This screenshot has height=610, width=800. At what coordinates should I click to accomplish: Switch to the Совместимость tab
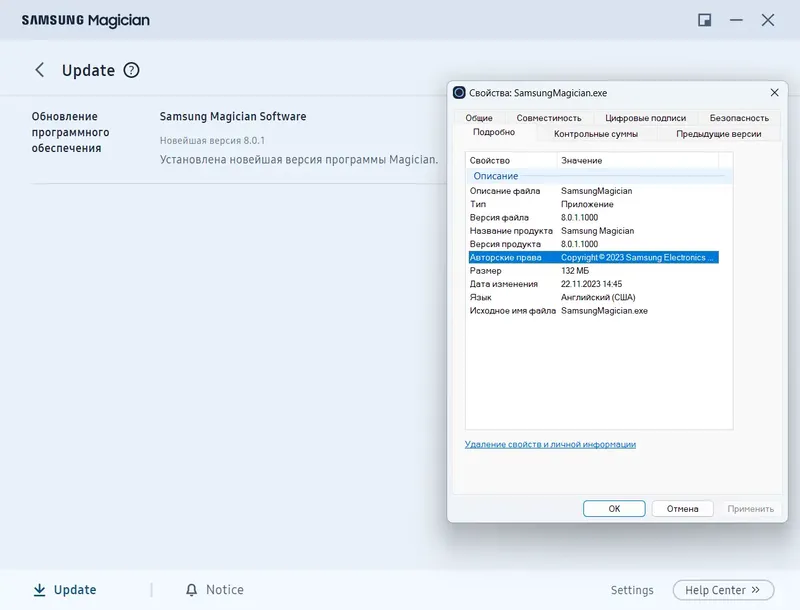pyautogui.click(x=548, y=118)
